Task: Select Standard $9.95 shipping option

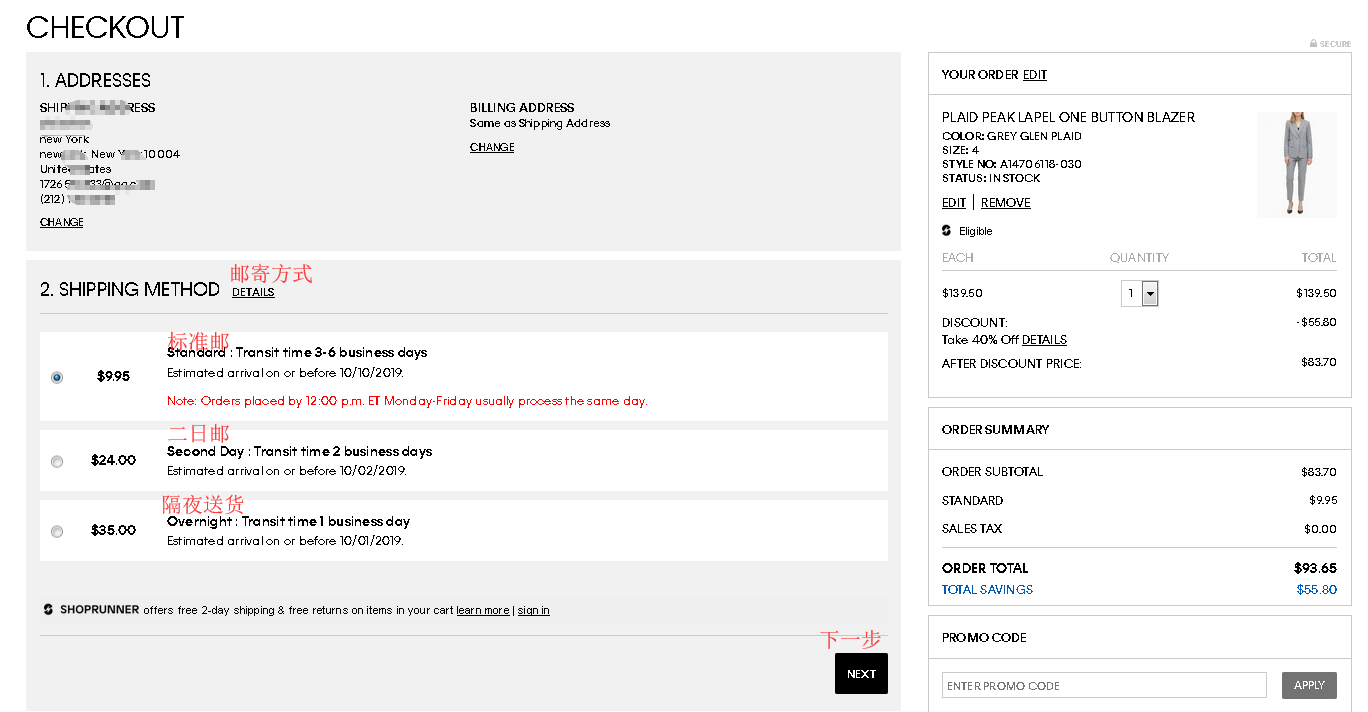Action: (x=57, y=377)
